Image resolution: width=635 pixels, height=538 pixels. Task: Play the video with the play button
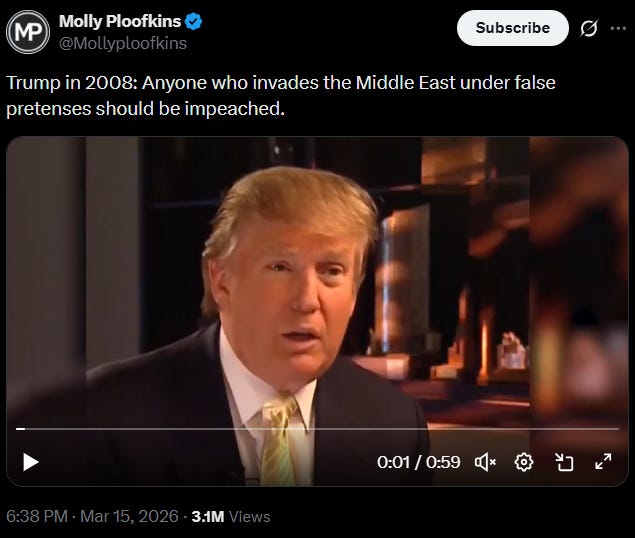coord(30,462)
